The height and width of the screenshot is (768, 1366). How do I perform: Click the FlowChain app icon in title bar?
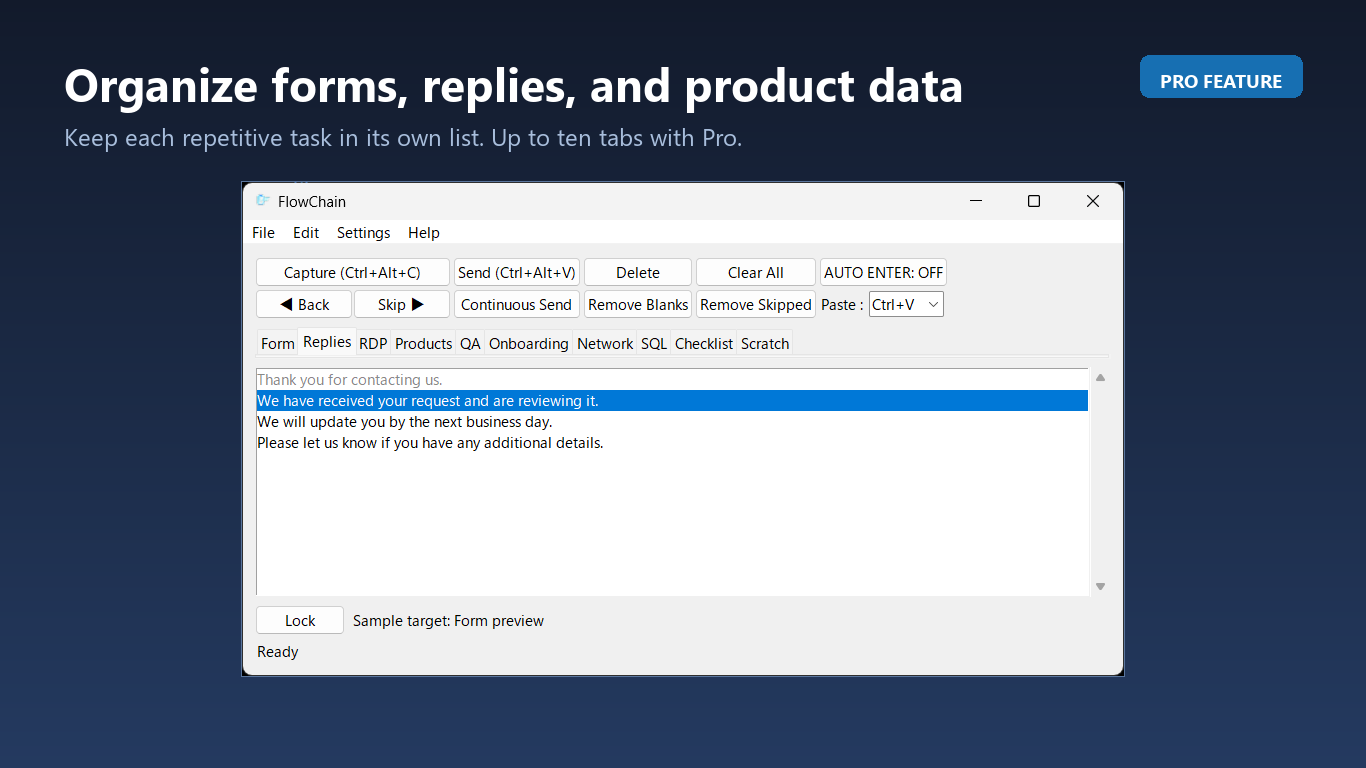pyautogui.click(x=262, y=200)
